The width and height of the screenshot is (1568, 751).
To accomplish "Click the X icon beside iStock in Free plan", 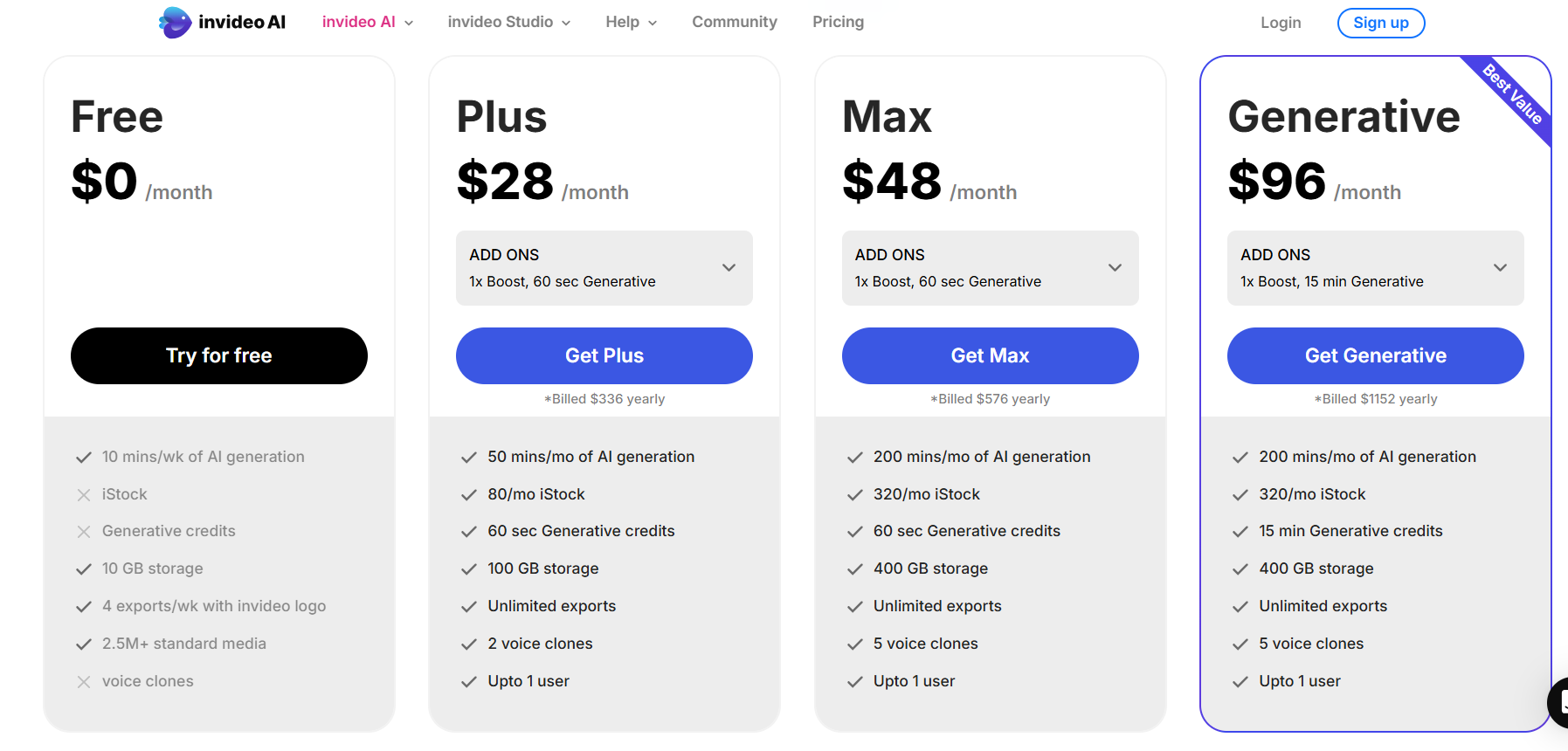I will (84, 495).
